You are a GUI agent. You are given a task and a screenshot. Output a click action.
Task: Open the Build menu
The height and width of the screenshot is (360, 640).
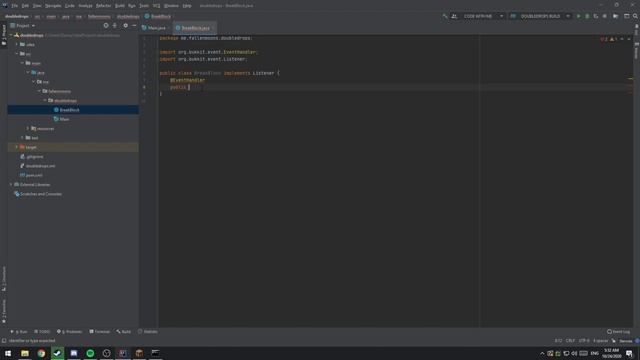point(120,6)
